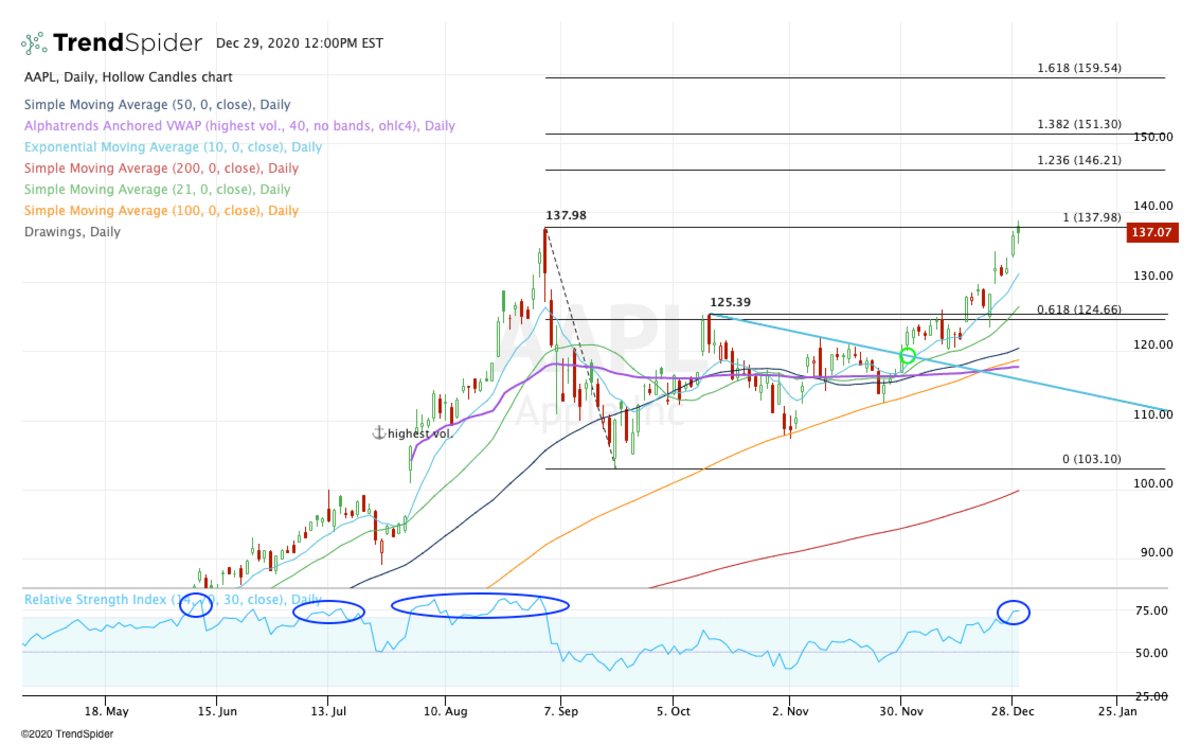Click the 0.618 (124.66) Fibonacci level label
1200x744 pixels.
click(x=1079, y=309)
